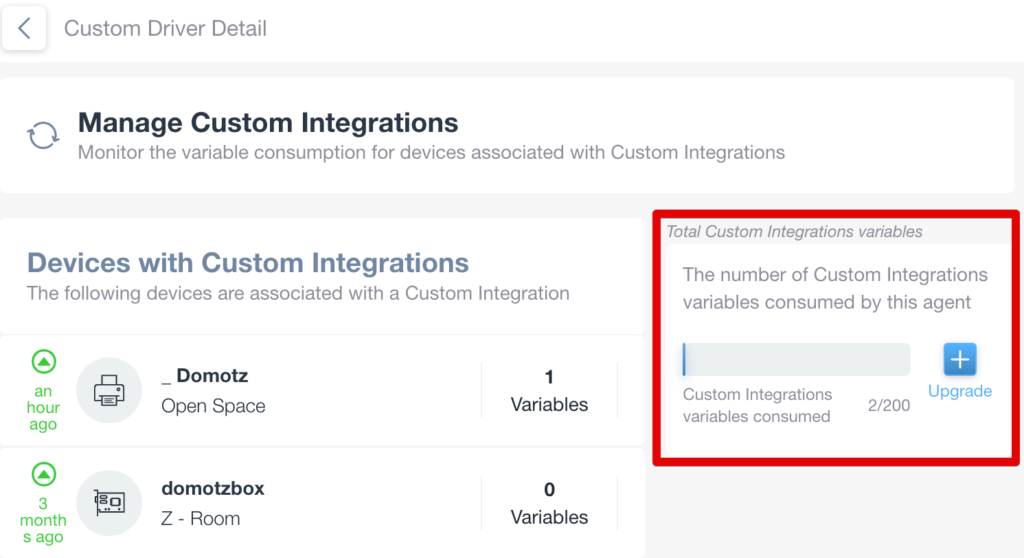Go back using the chevron arrow button
Image resolution: width=1024 pixels, height=558 pixels.
pyautogui.click(x=24, y=28)
